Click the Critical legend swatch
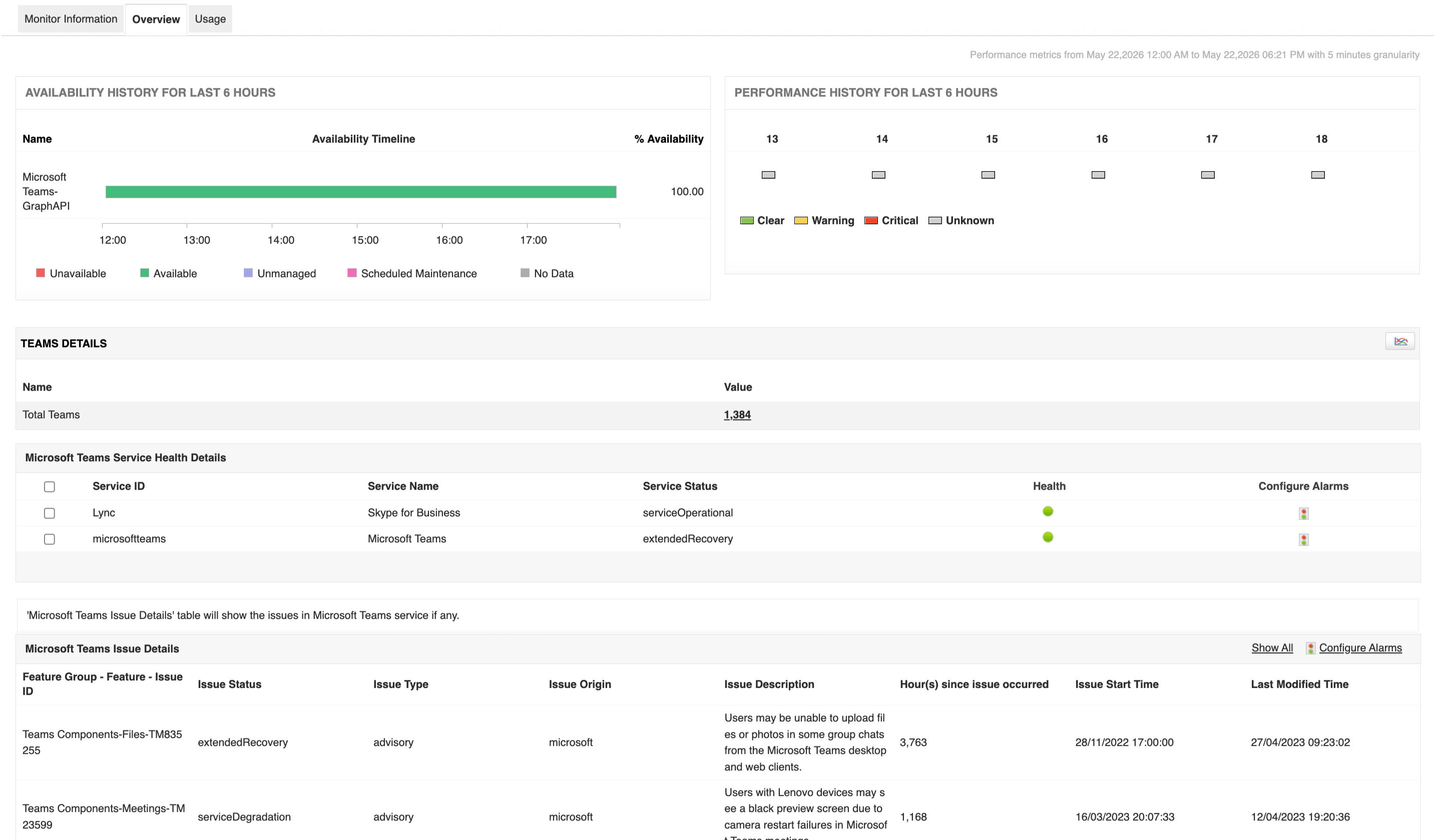This screenshot has height=840, width=1443. (870, 220)
